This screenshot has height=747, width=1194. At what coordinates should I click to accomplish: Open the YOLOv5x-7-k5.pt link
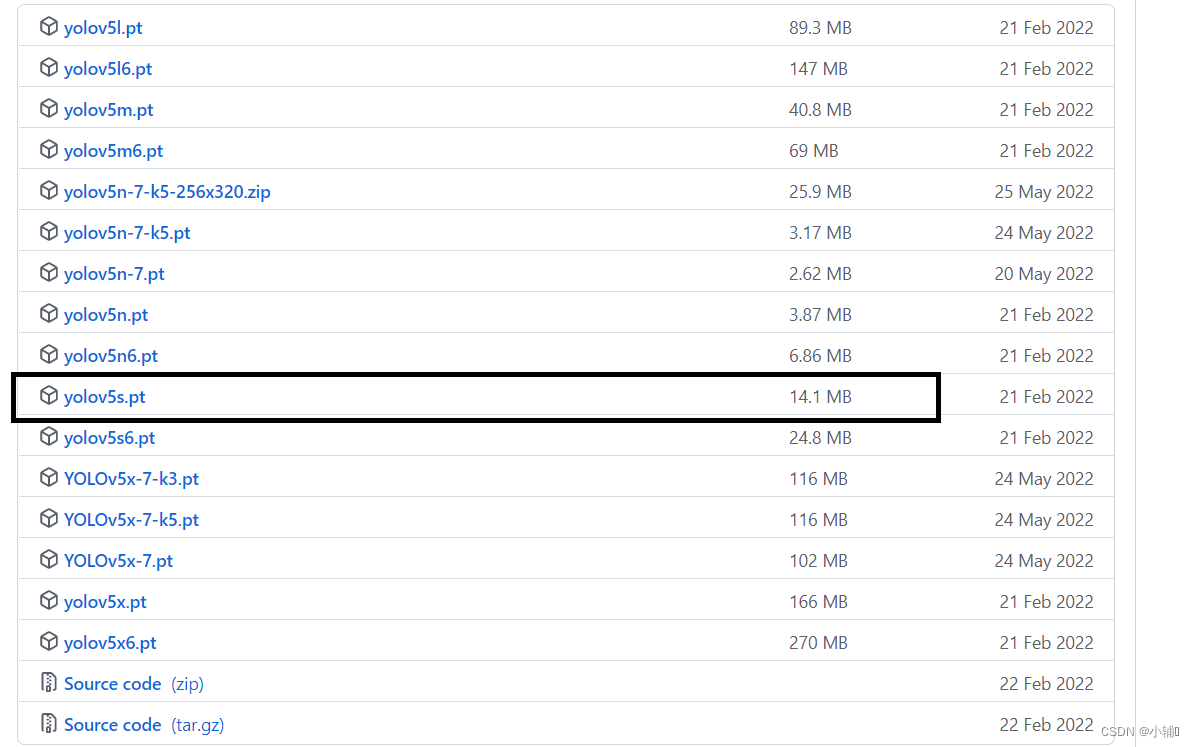(131, 520)
